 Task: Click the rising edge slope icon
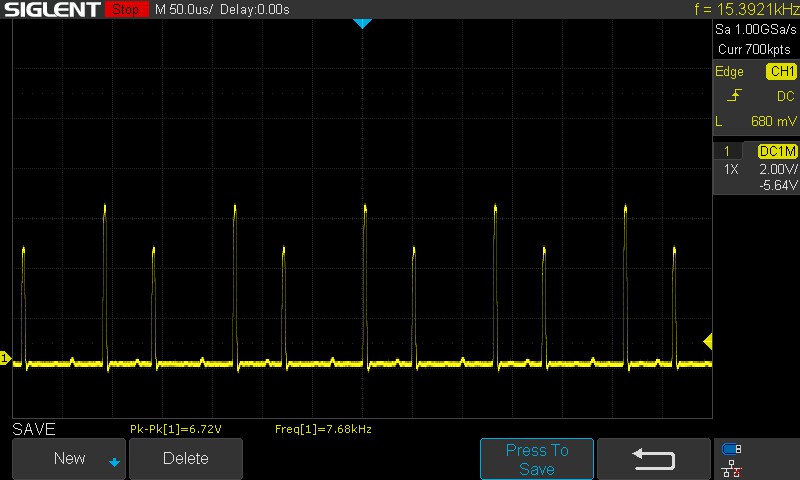click(734, 95)
